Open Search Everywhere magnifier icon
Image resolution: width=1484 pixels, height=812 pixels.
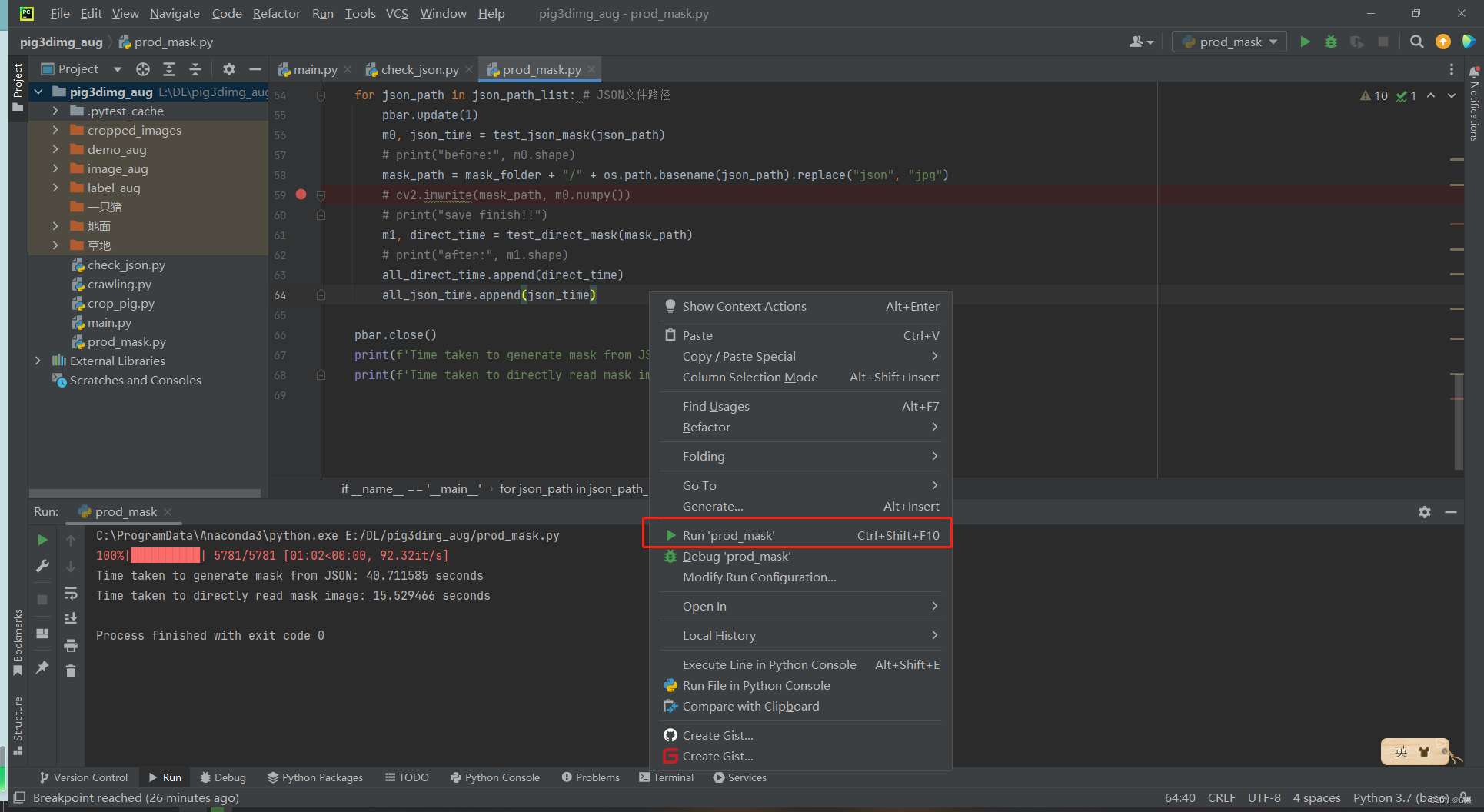1416,42
